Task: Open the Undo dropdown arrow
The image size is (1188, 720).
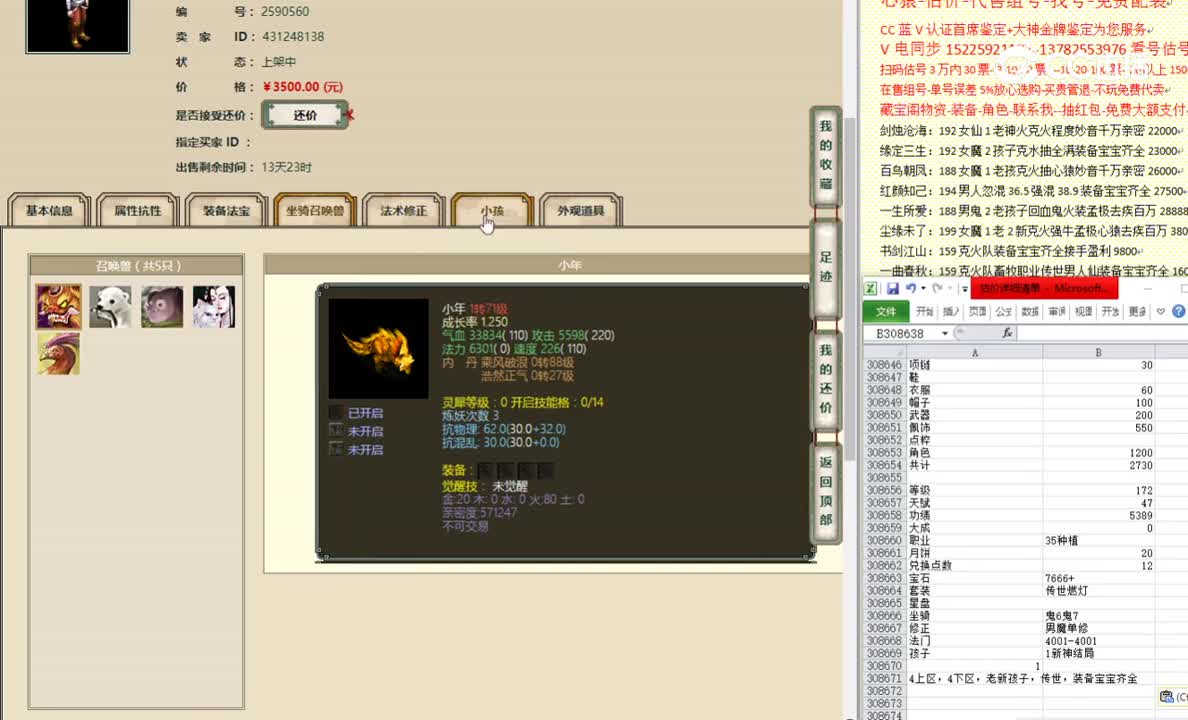Action: (922, 287)
